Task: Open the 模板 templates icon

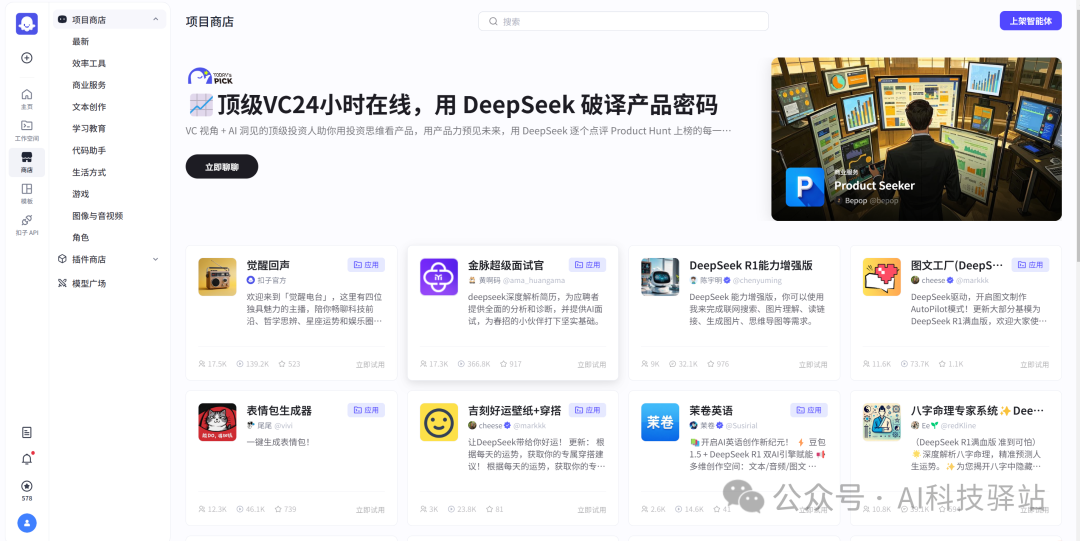Action: tap(27, 194)
